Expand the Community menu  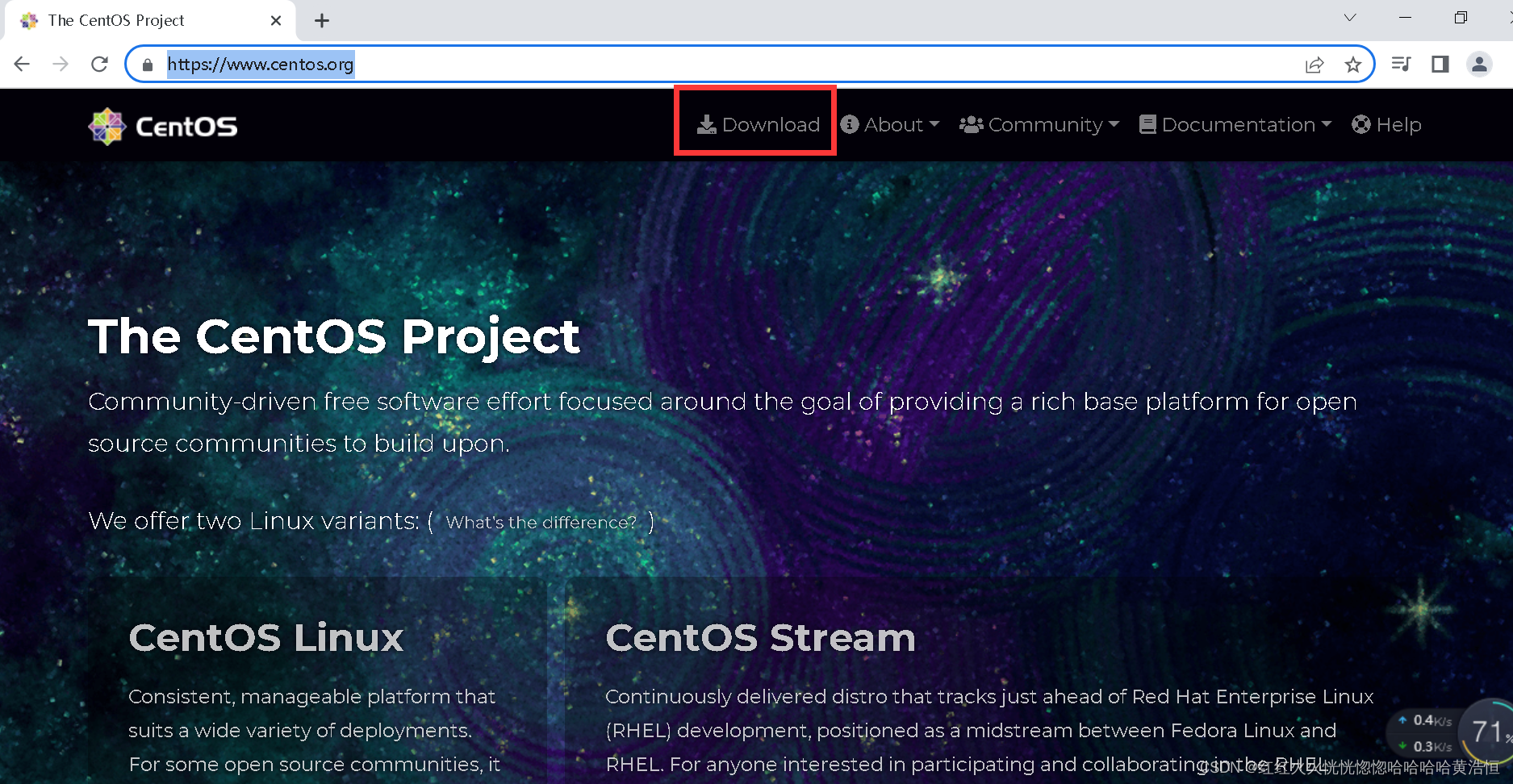click(1039, 125)
